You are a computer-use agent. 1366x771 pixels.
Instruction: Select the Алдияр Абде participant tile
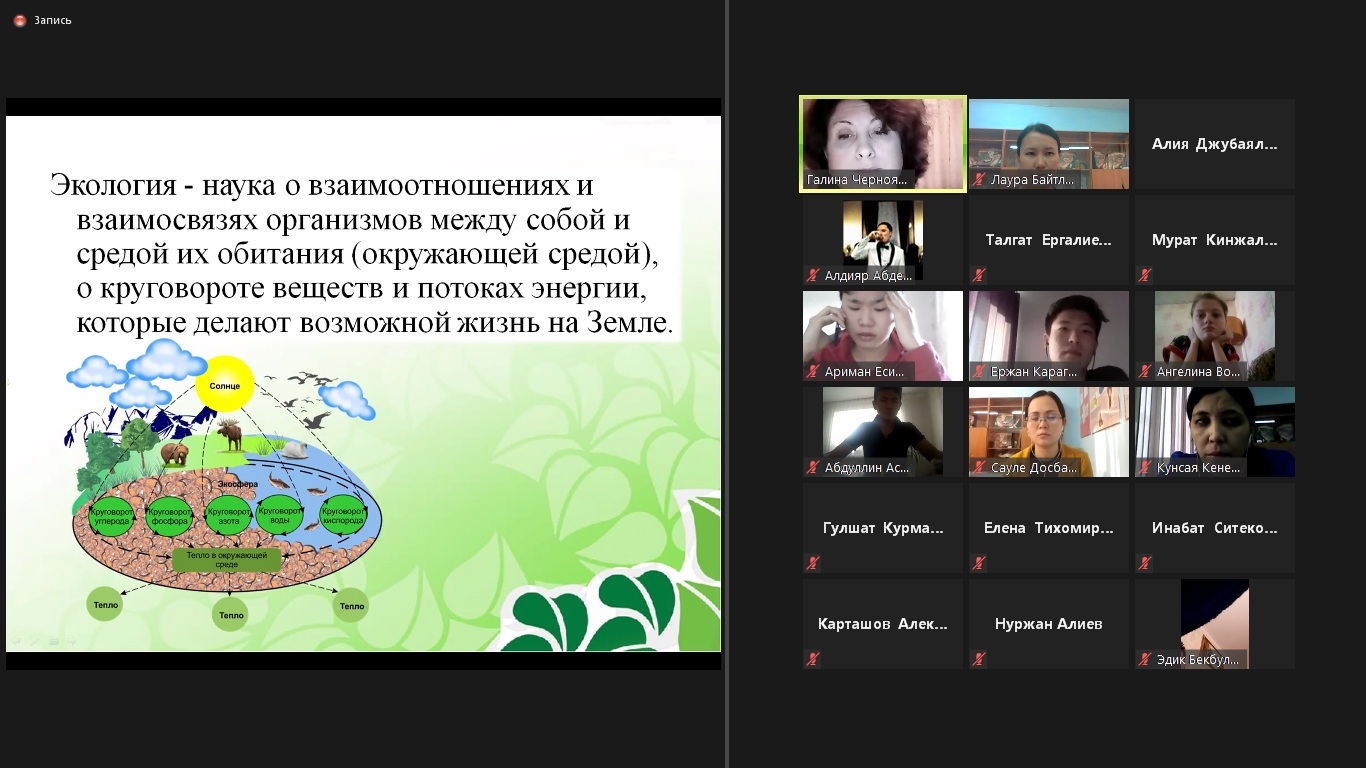(x=883, y=240)
